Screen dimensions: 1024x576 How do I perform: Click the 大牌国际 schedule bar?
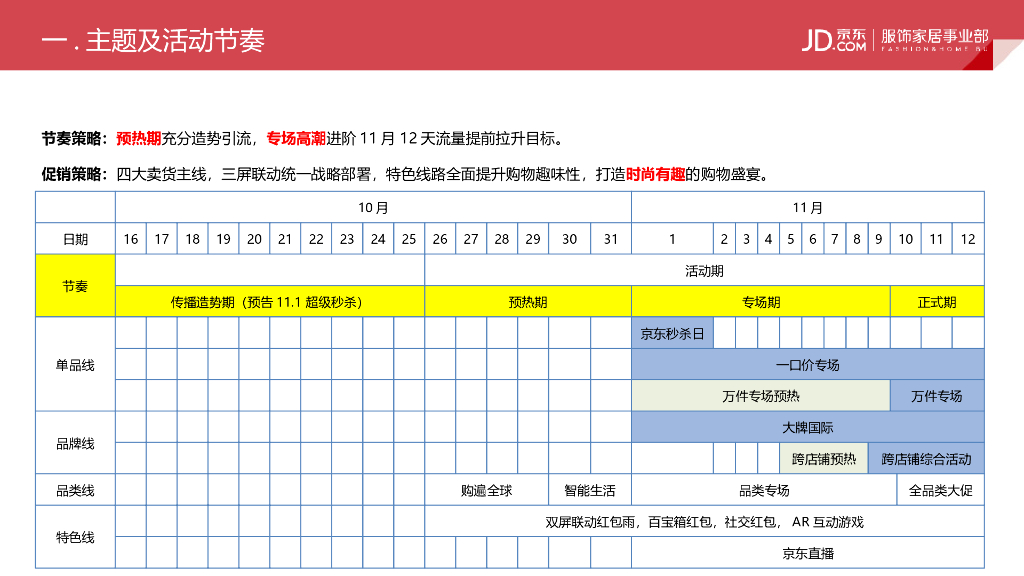808,427
